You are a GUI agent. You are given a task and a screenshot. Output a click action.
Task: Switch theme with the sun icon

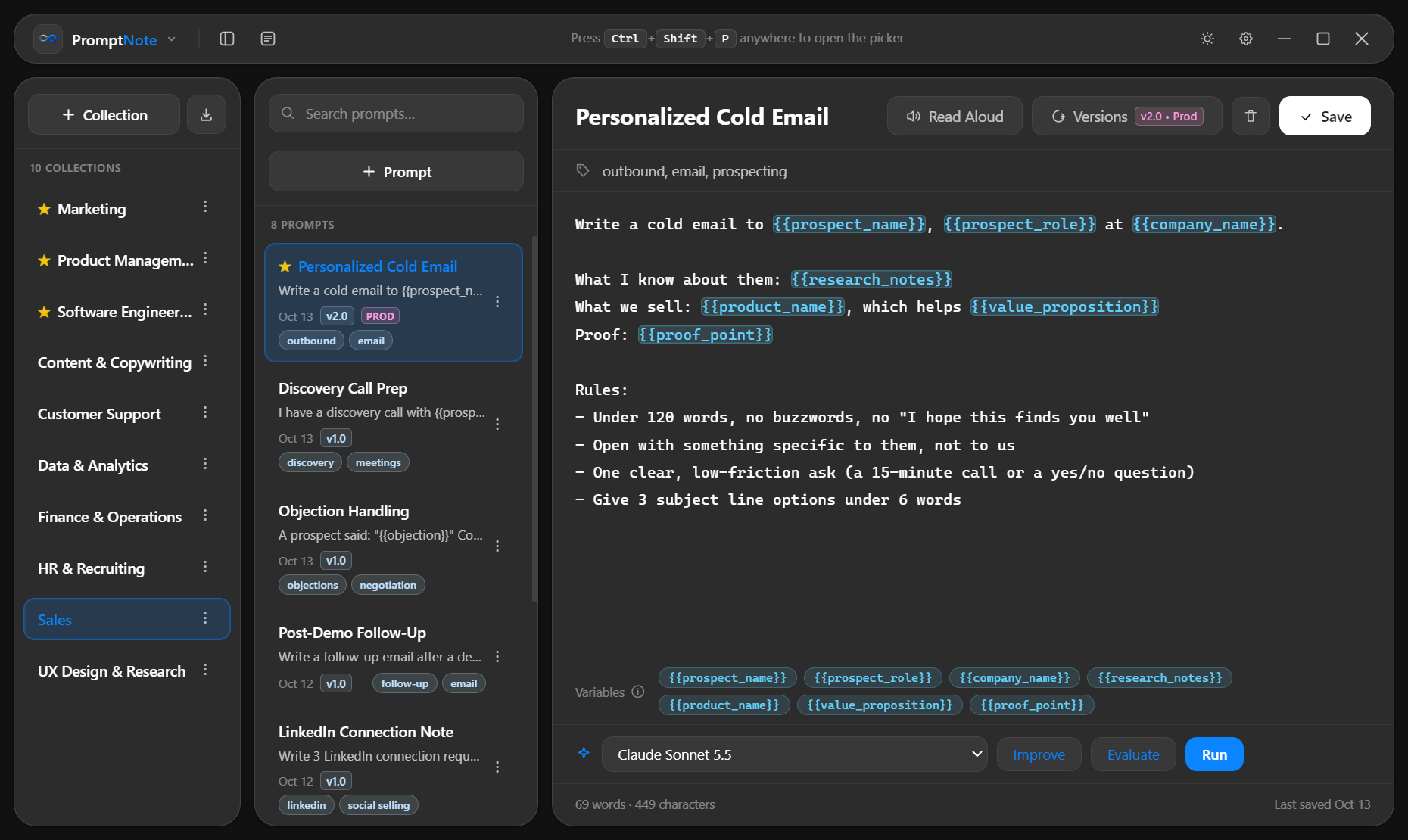point(1207,39)
